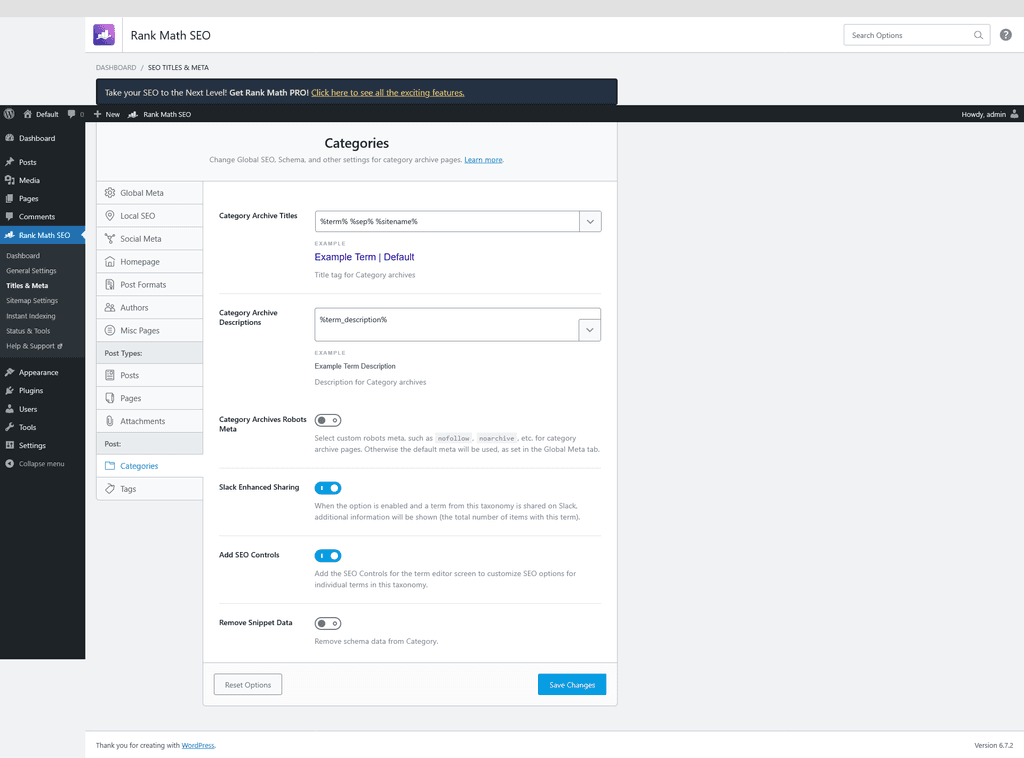Open the WordPress link in the footer

click(198, 745)
